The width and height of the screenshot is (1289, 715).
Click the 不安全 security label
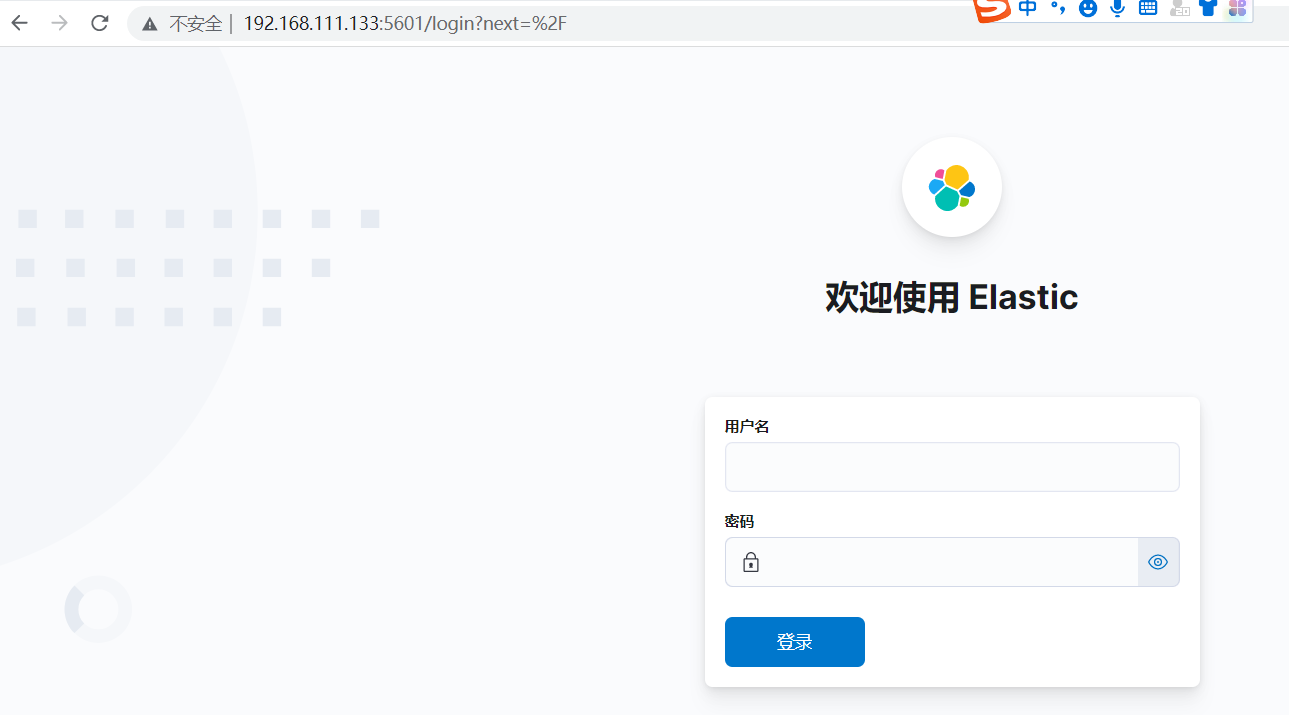196,24
